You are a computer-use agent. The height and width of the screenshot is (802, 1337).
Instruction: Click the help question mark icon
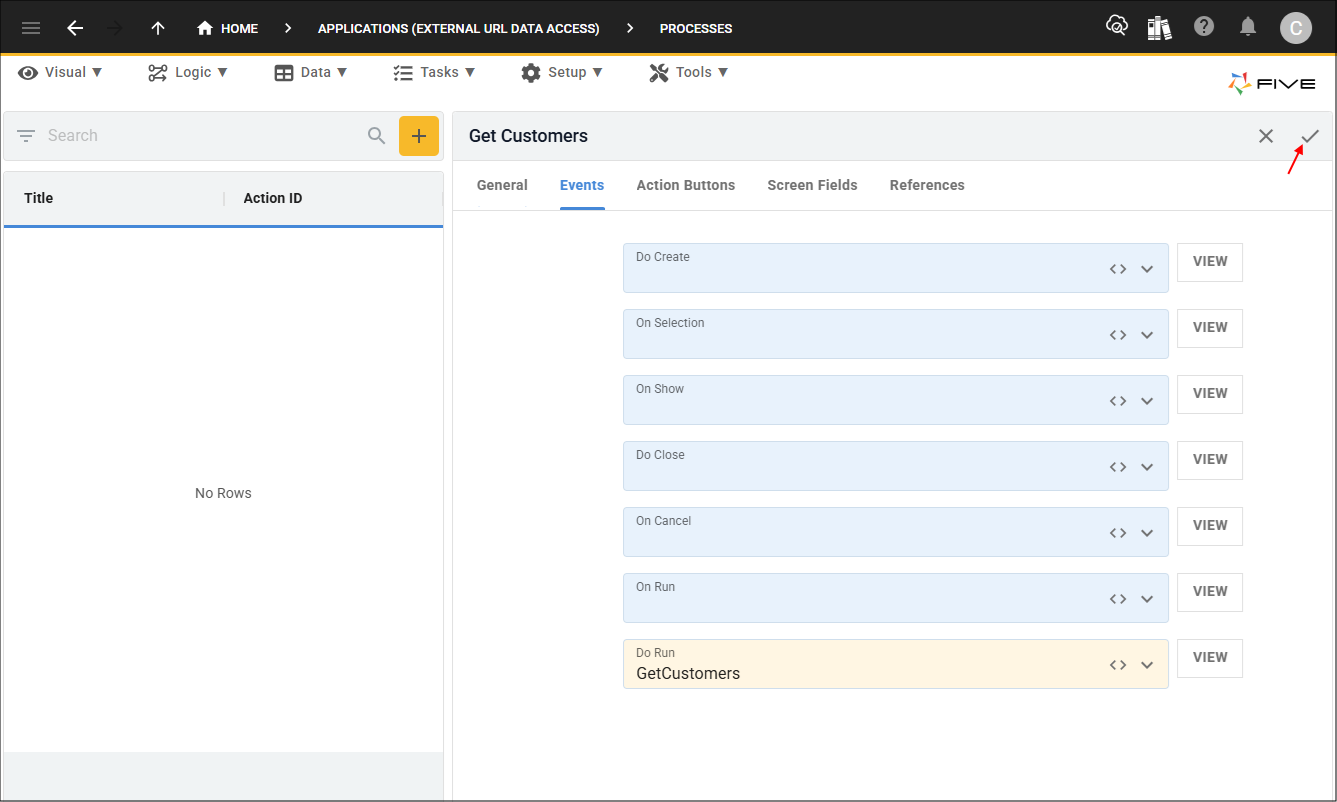(1204, 27)
